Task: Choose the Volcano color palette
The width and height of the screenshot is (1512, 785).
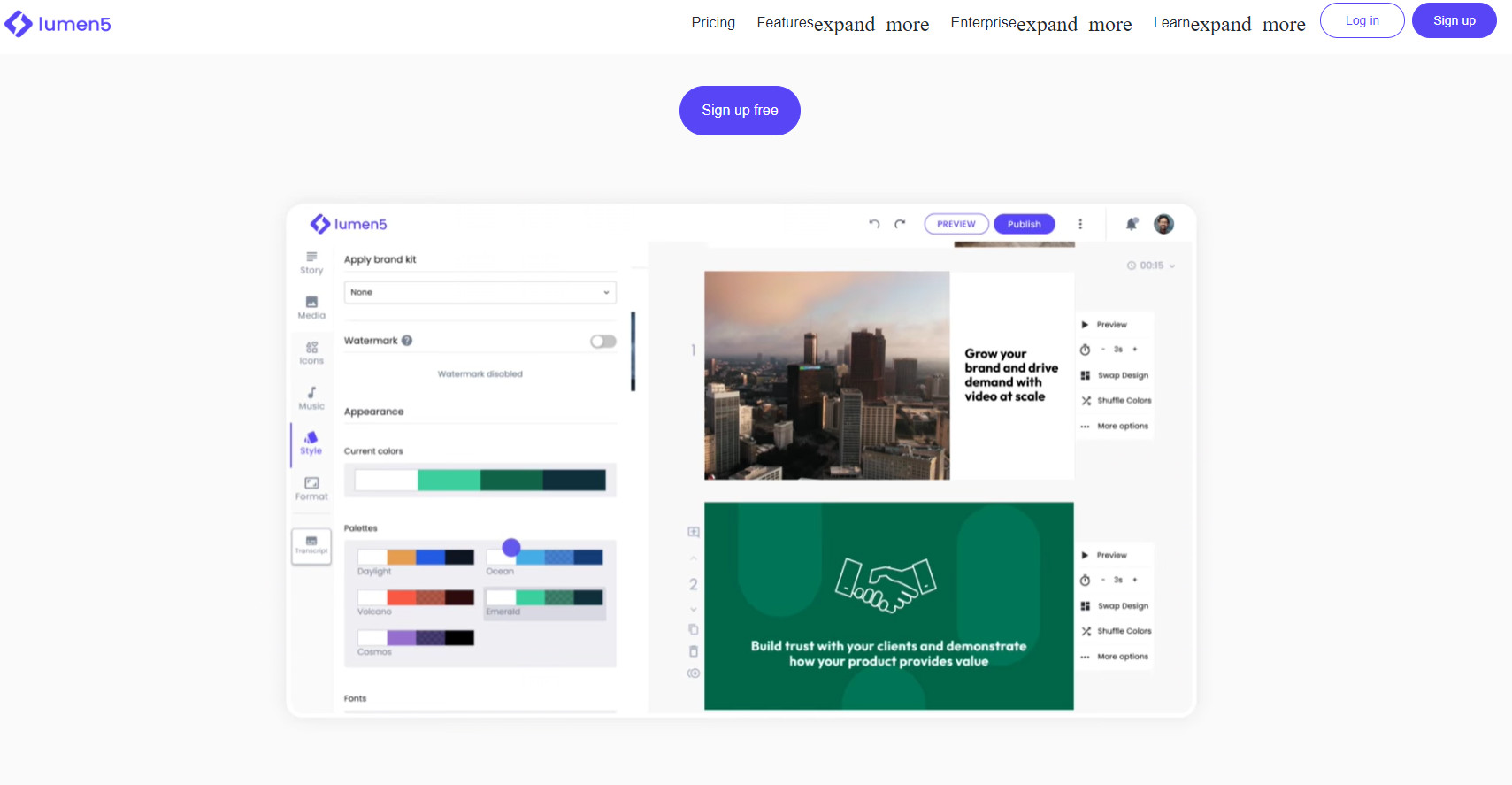Action: [x=416, y=598]
